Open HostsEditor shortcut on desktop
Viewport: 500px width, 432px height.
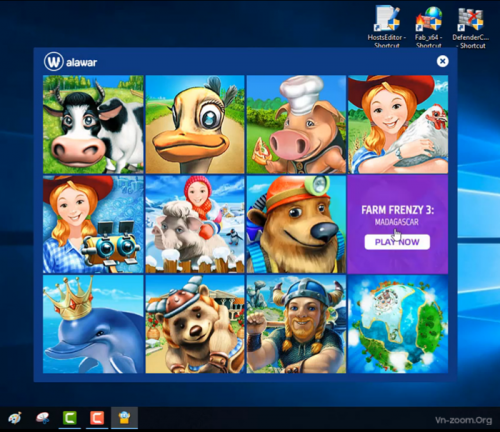pyautogui.click(x=387, y=27)
